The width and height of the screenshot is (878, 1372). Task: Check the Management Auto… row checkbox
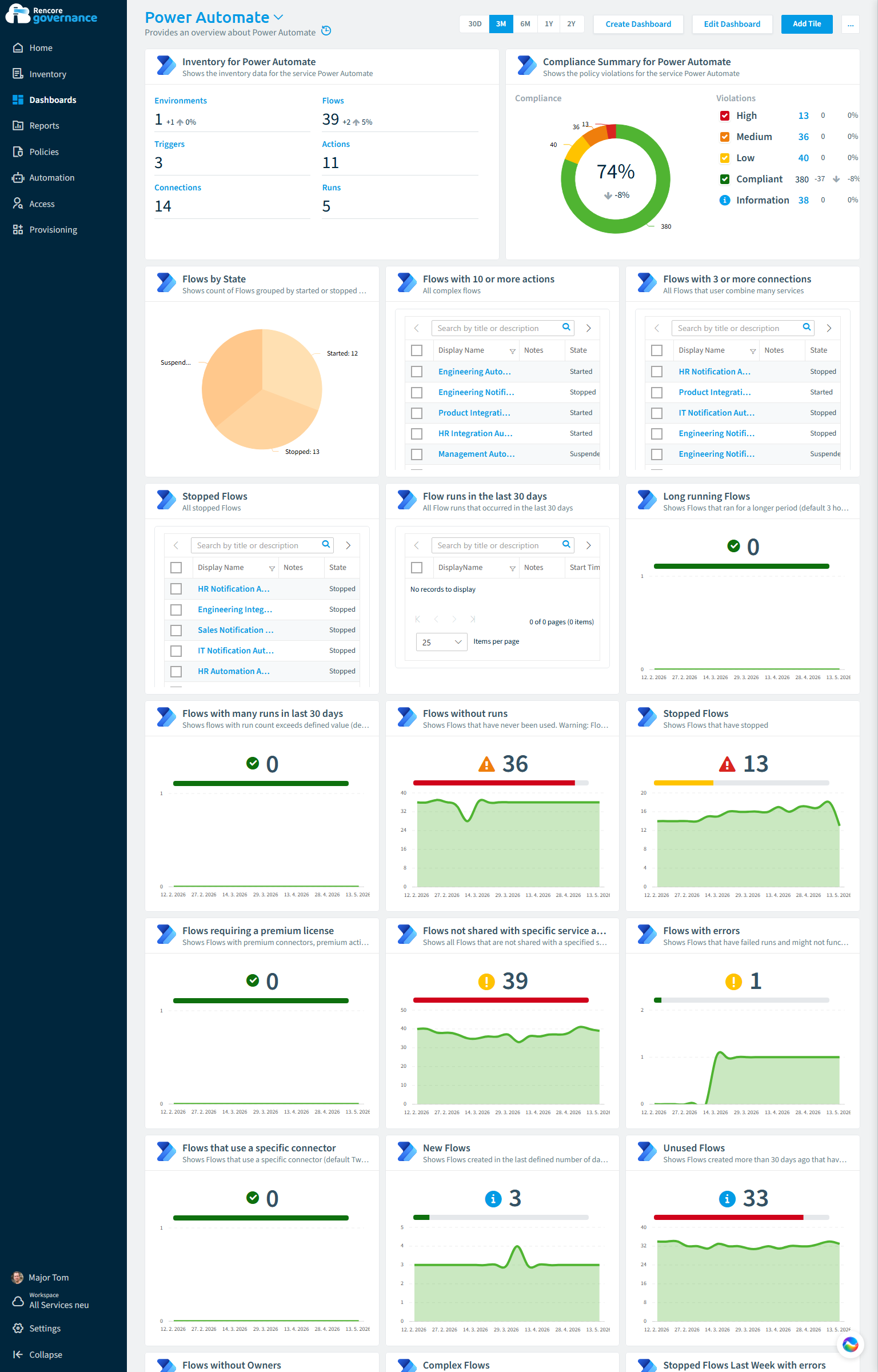coord(417,454)
